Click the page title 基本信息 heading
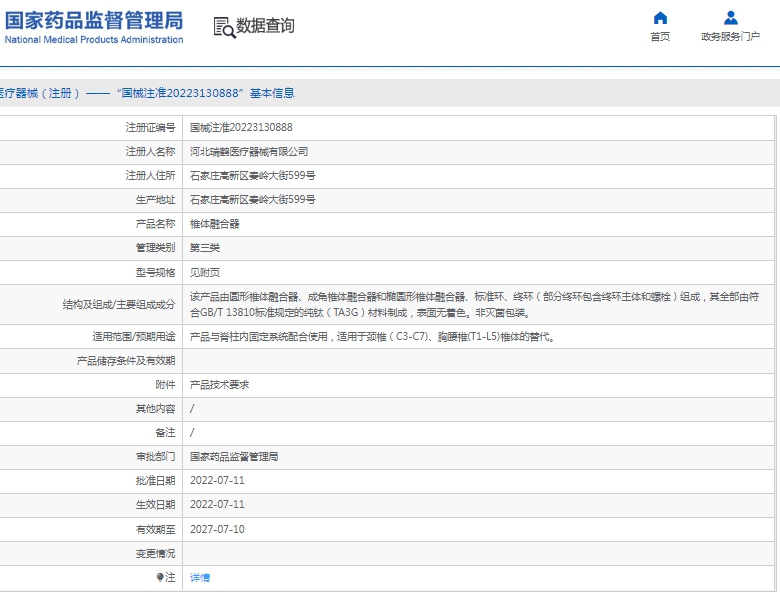780x599 pixels. coord(272,93)
